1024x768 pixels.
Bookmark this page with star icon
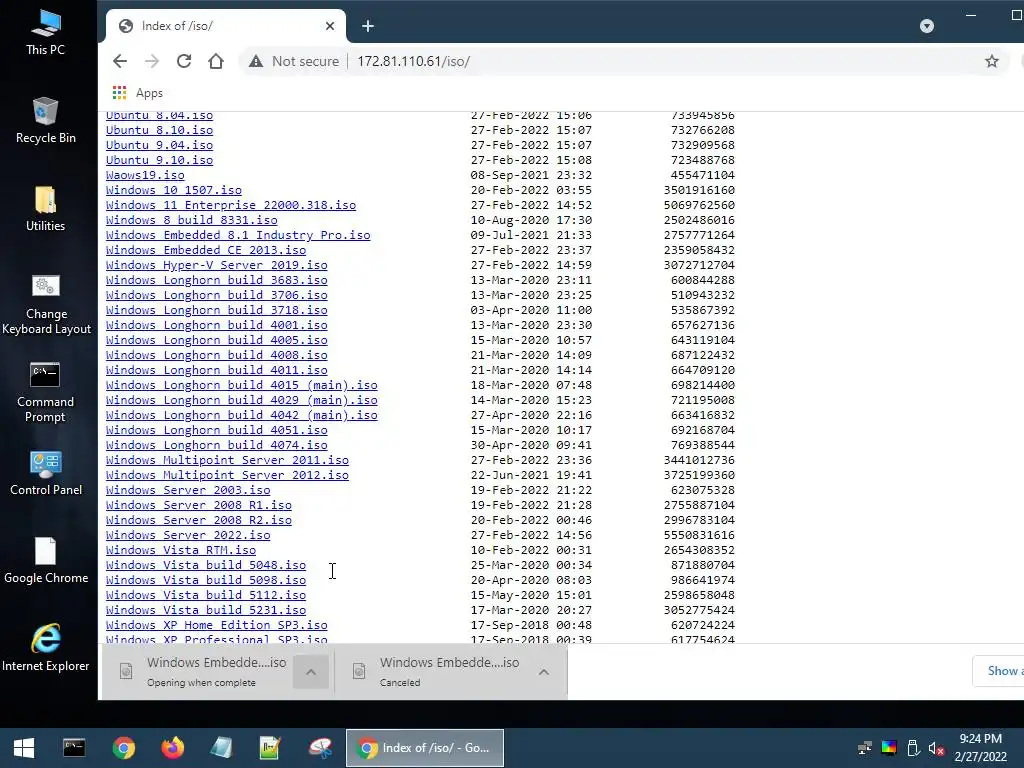(x=991, y=61)
